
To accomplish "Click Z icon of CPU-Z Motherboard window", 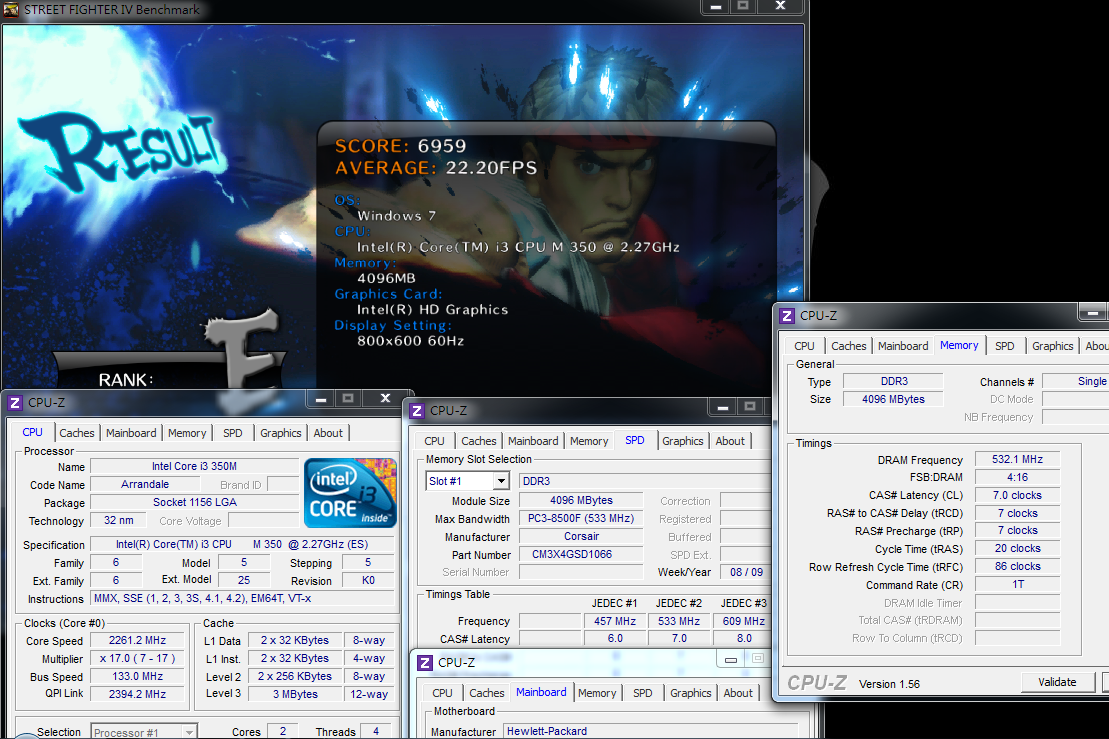I will point(424,663).
